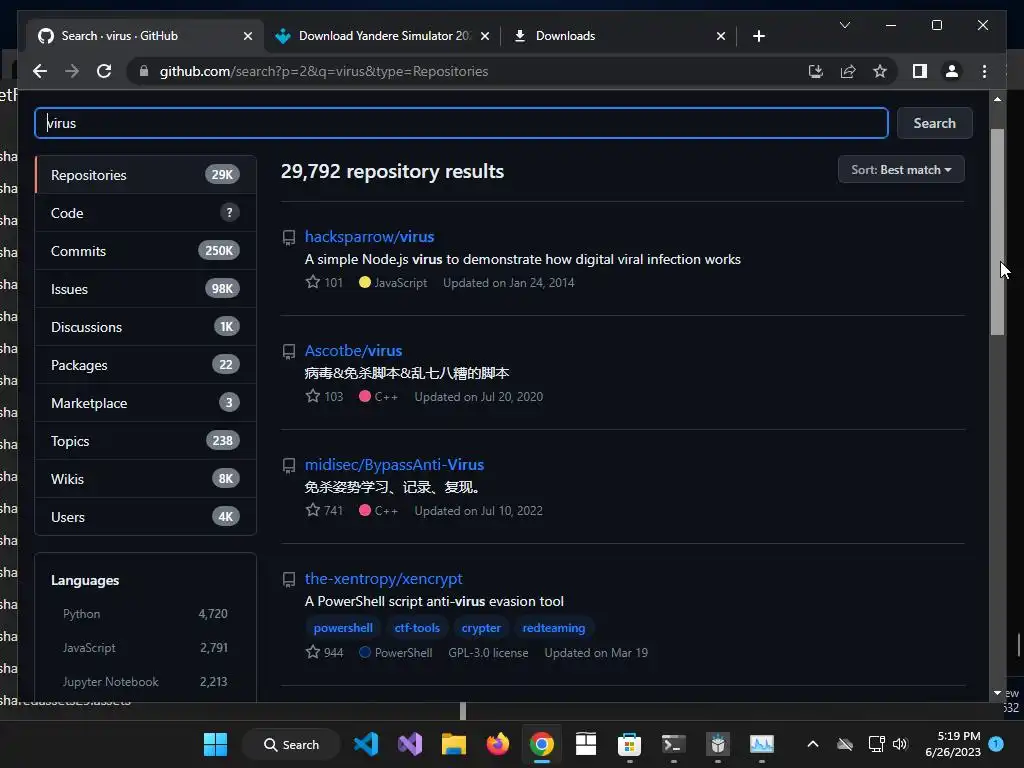Open the Terminal app in taskbar

pyautogui.click(x=673, y=744)
